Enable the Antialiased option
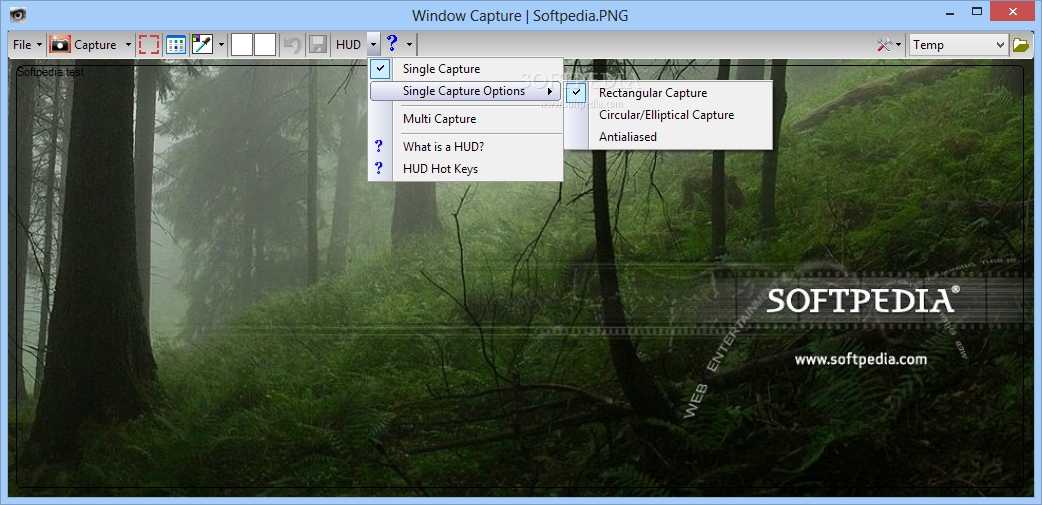Screen dimensions: 1042x505 tap(669, 137)
